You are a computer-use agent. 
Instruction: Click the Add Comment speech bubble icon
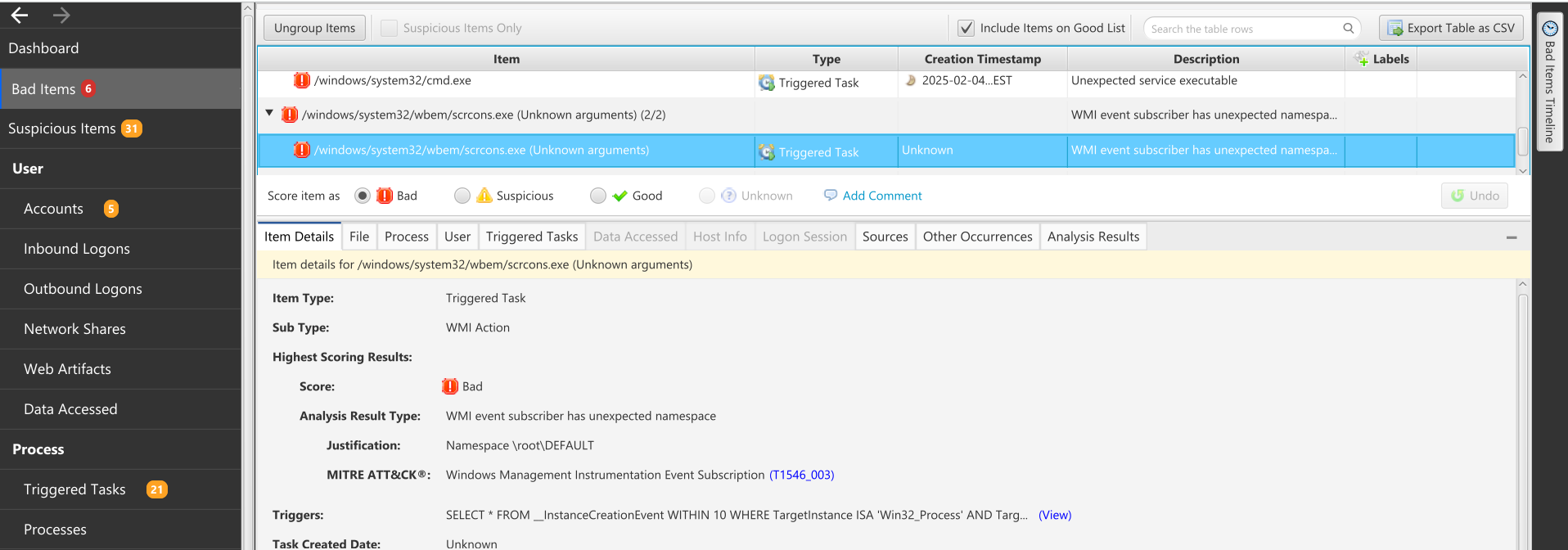831,196
